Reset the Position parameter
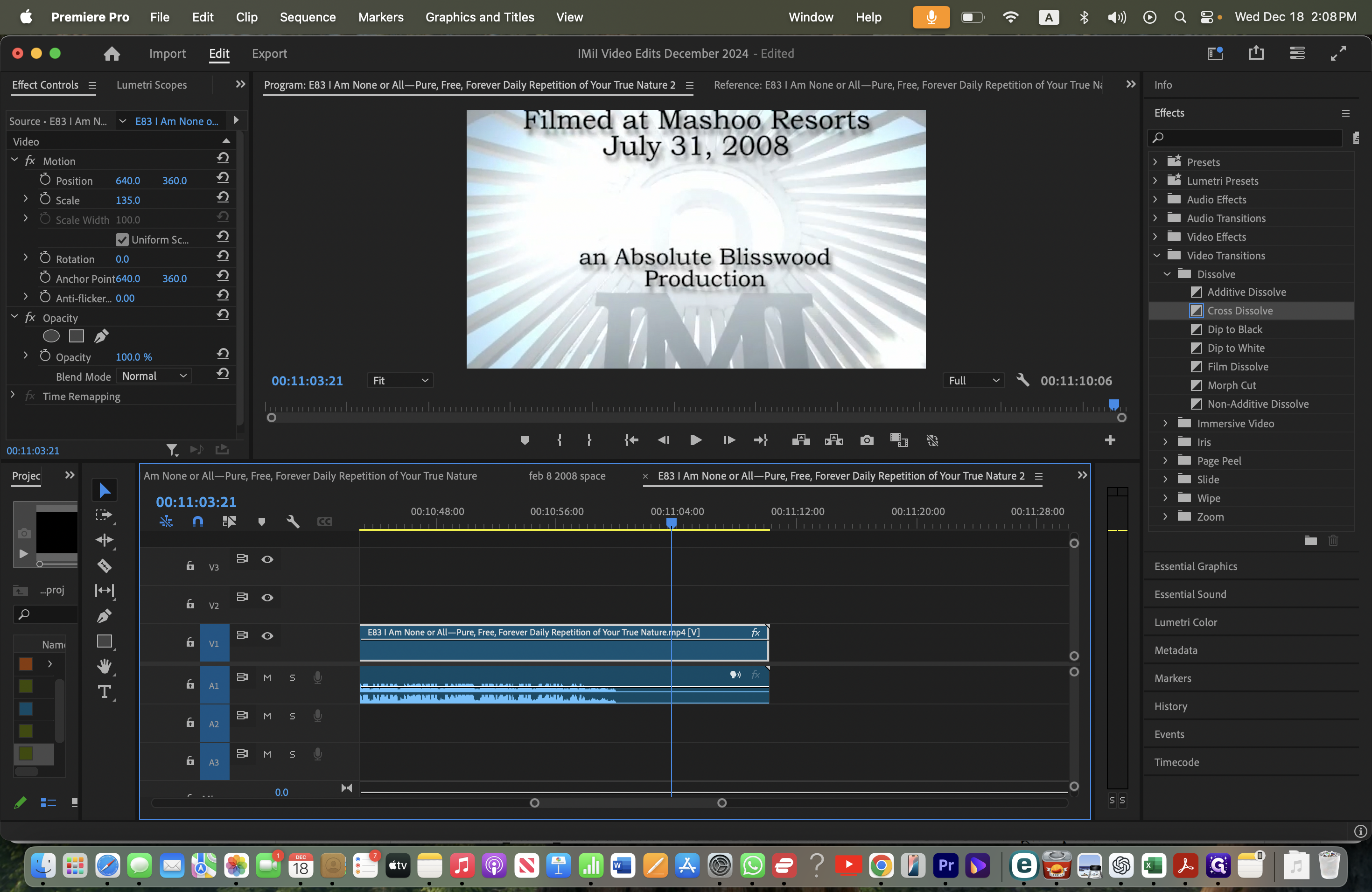The height and width of the screenshot is (892, 1372). (x=223, y=178)
